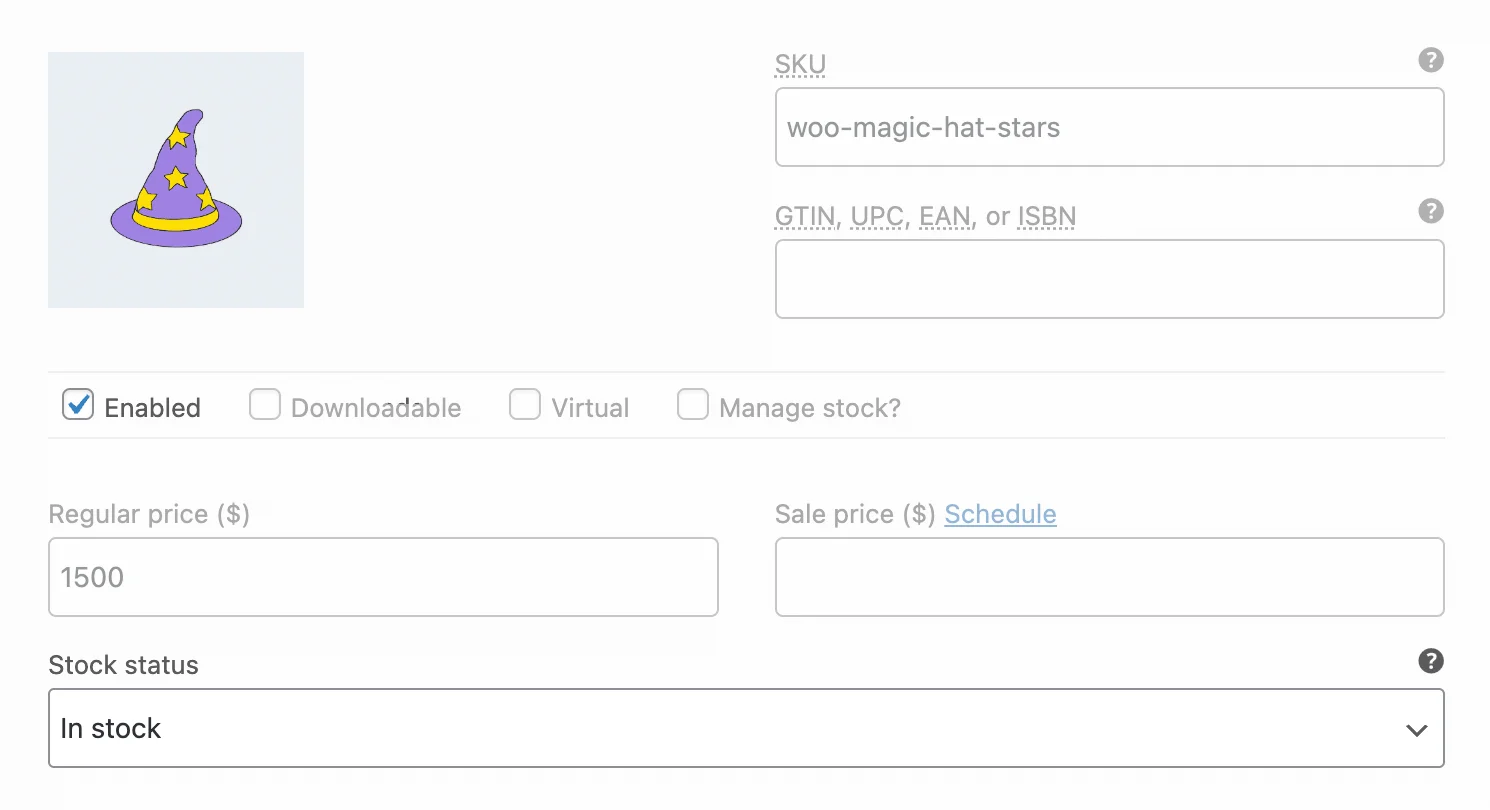This screenshot has height=810, width=1490.
Task: Click the wizard hat product image
Action: [176, 180]
